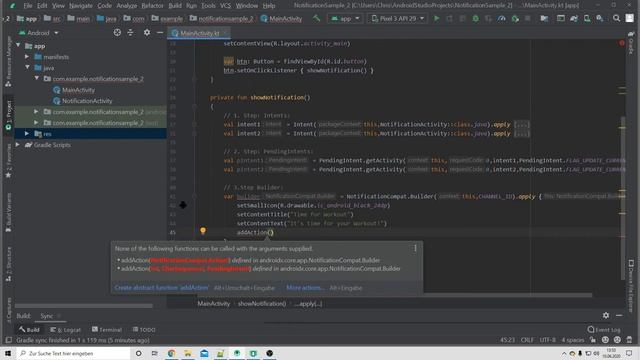
Task: Collapse the first com.example.notificationsample_2 package
Action: (36, 78)
